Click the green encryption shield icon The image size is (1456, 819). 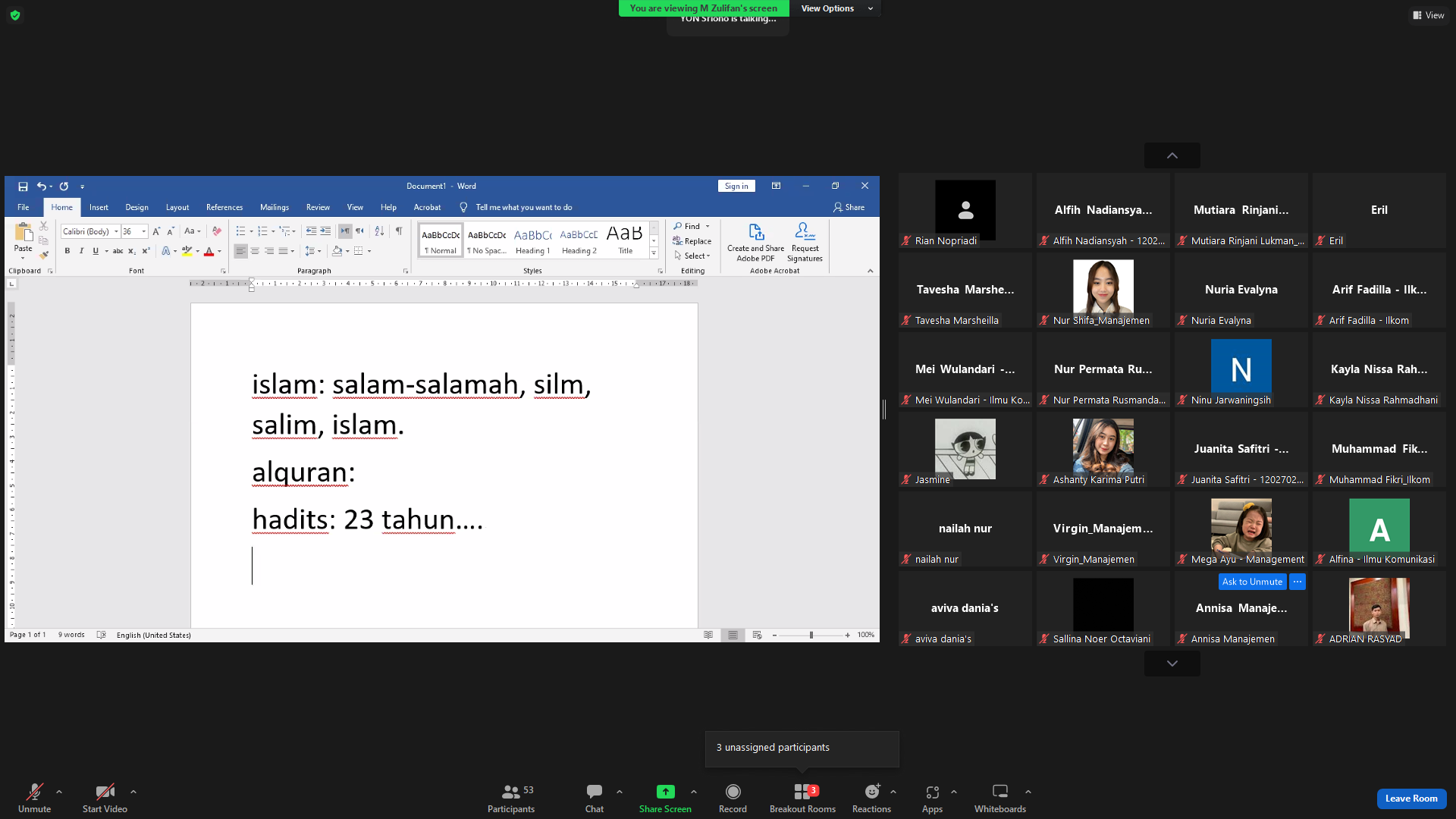15,15
